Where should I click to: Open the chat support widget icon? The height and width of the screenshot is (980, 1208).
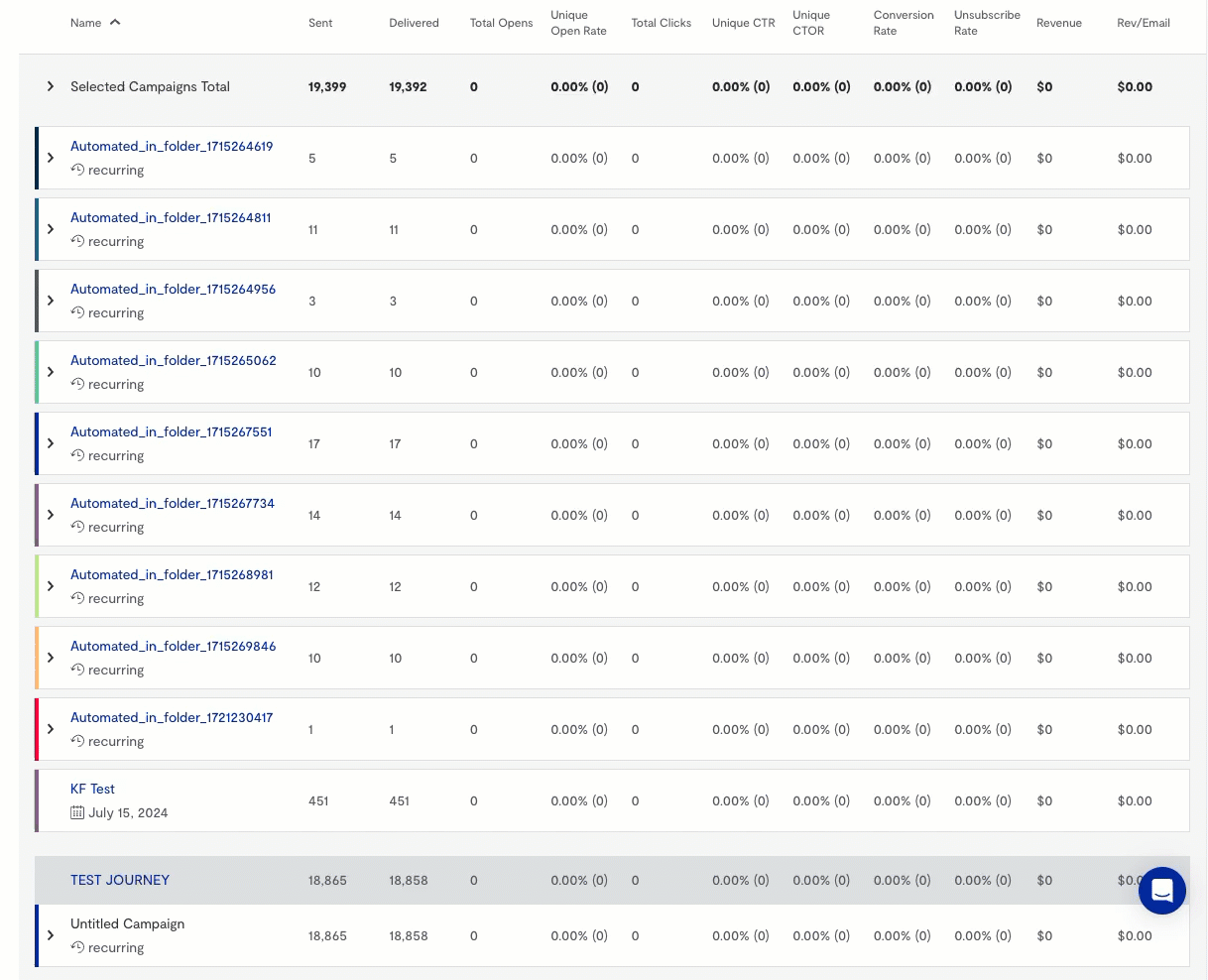(1161, 890)
